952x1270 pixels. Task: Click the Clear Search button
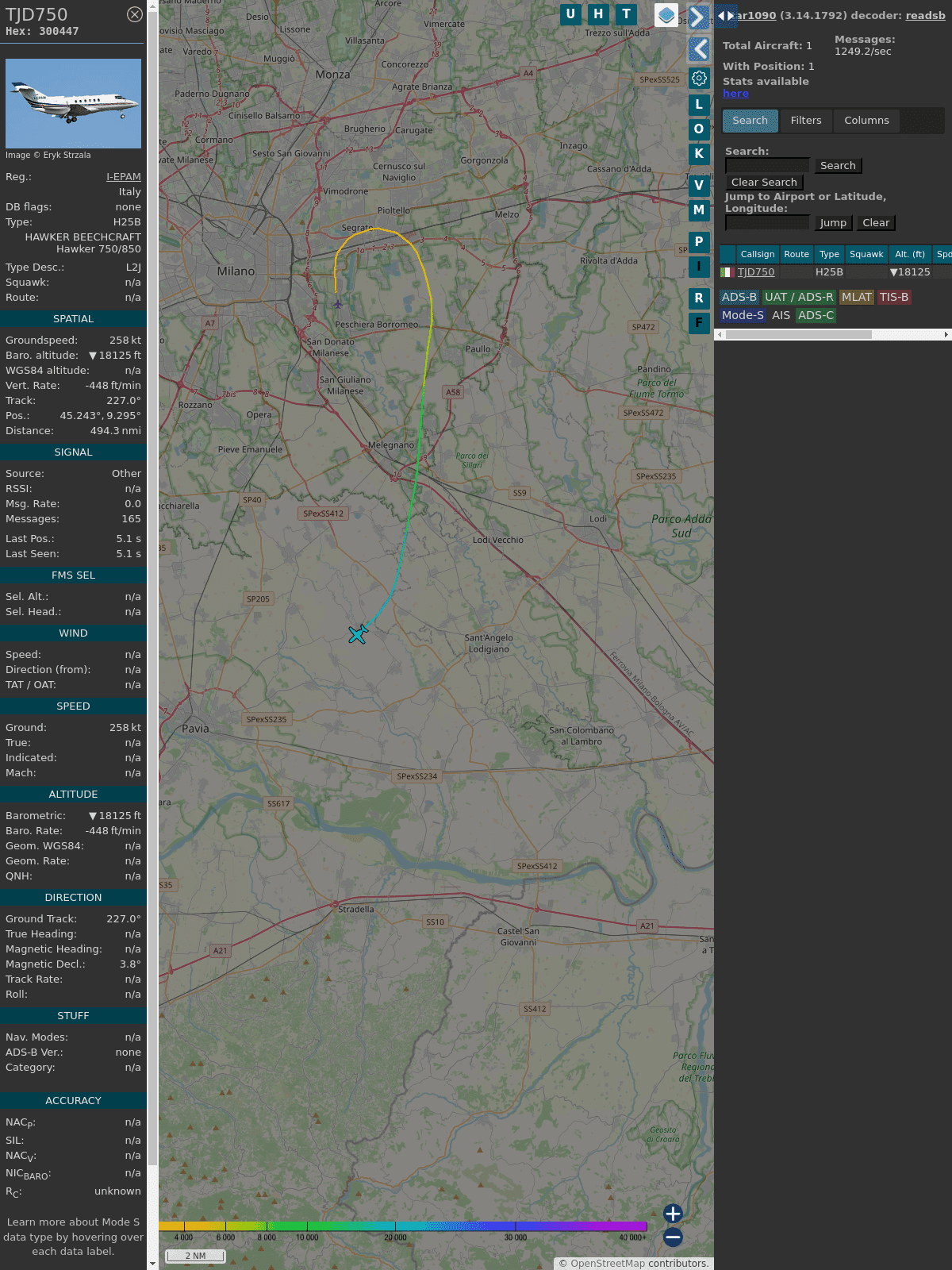point(764,183)
